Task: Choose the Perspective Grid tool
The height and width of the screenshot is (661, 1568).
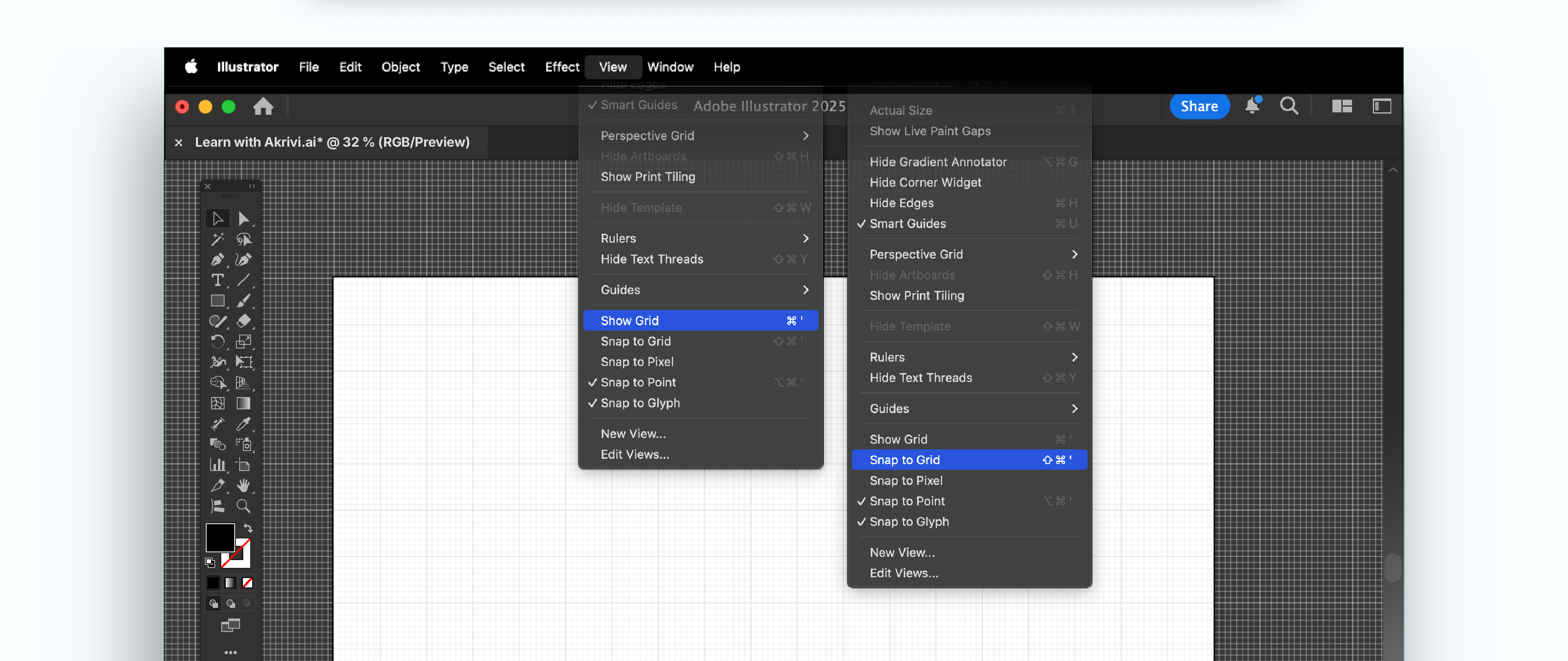Action: (243, 383)
